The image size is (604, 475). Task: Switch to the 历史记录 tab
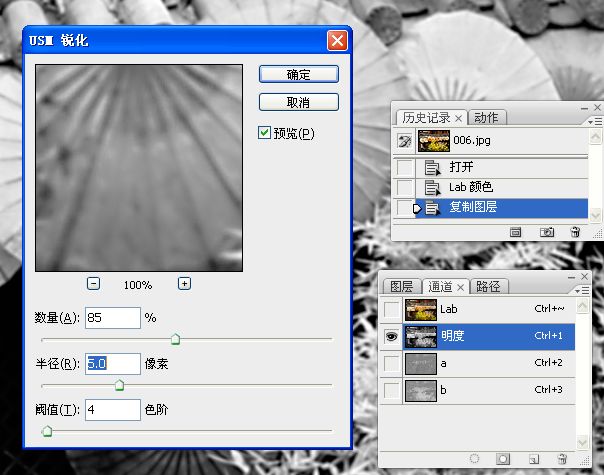click(426, 117)
